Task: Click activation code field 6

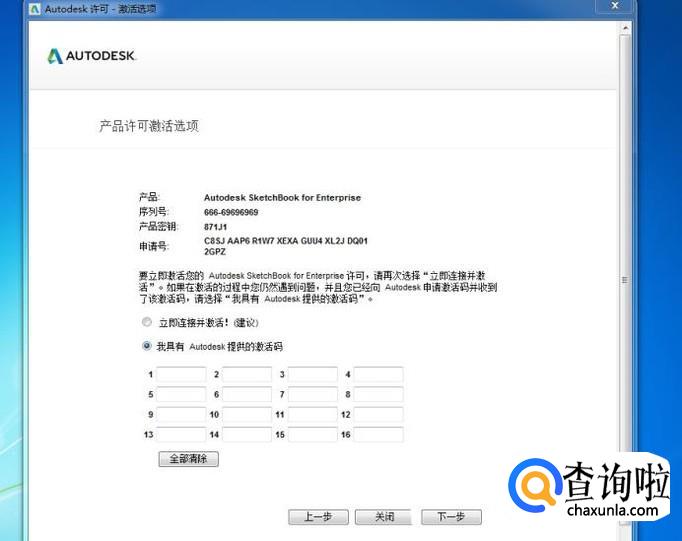Action: click(x=247, y=394)
